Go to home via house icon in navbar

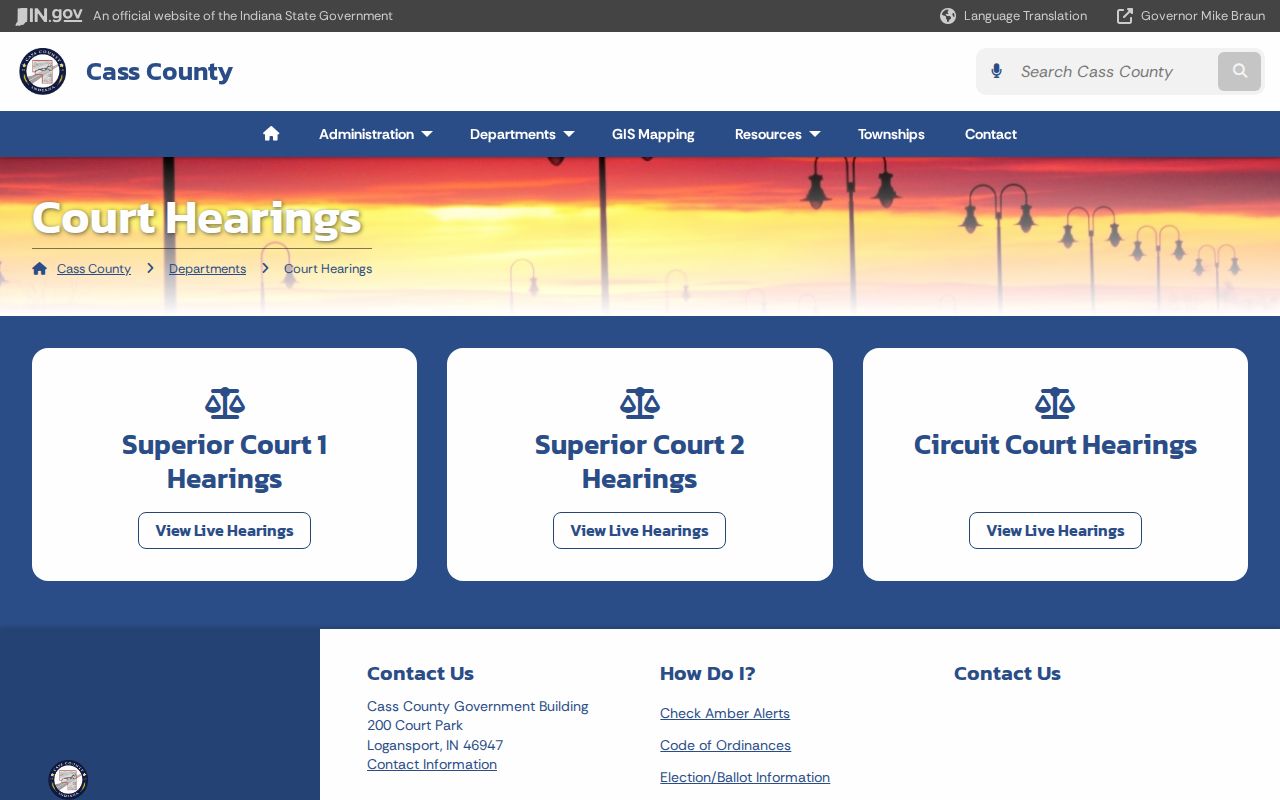point(271,134)
